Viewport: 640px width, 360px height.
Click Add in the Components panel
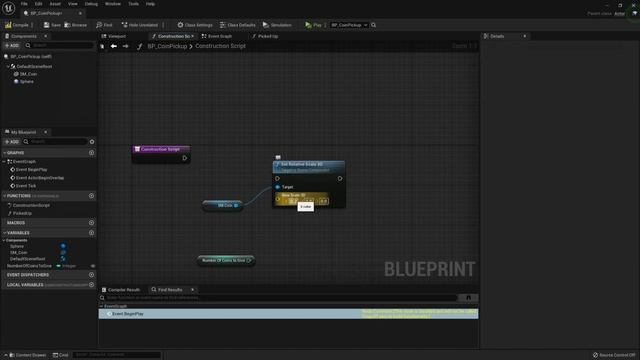click(x=12, y=45)
